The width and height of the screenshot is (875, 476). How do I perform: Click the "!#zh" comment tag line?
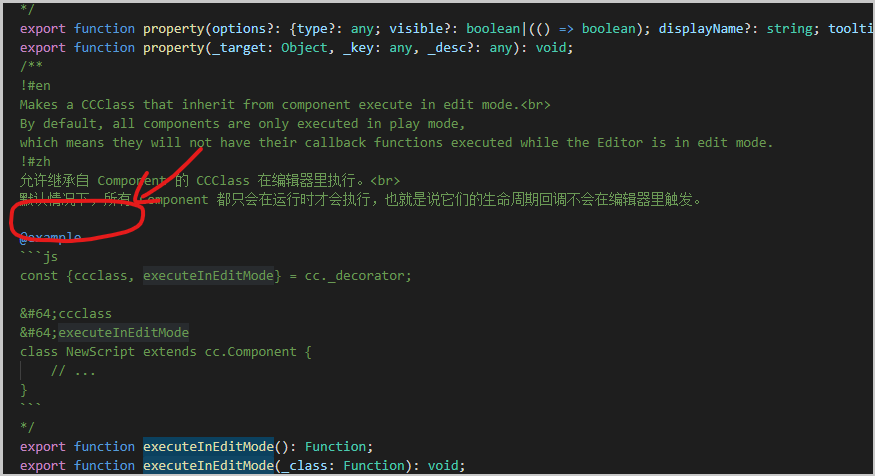(x=35, y=162)
